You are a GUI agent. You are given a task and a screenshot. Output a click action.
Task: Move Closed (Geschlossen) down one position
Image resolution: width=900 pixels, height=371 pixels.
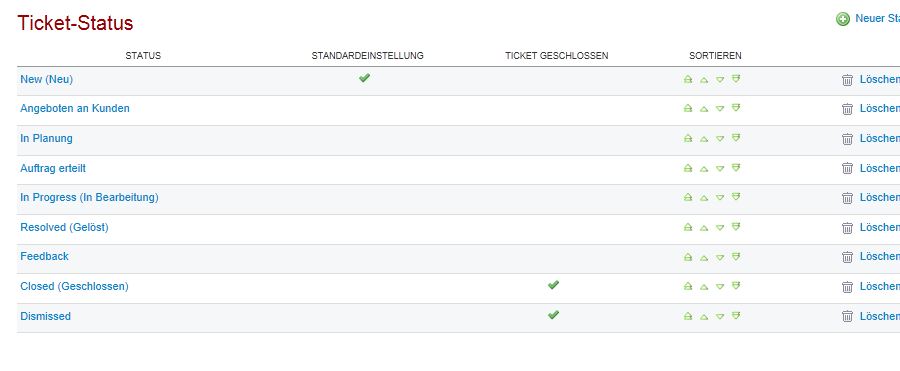[x=720, y=287]
